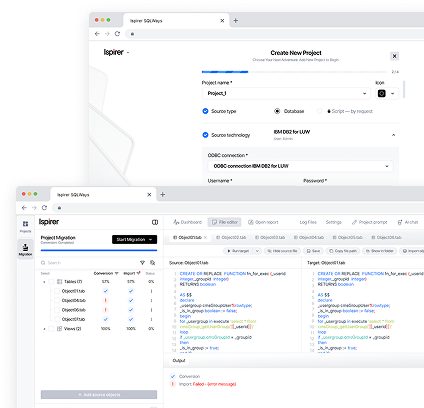
Task: Click the Save button in the editor toolbar
Action: point(313,251)
